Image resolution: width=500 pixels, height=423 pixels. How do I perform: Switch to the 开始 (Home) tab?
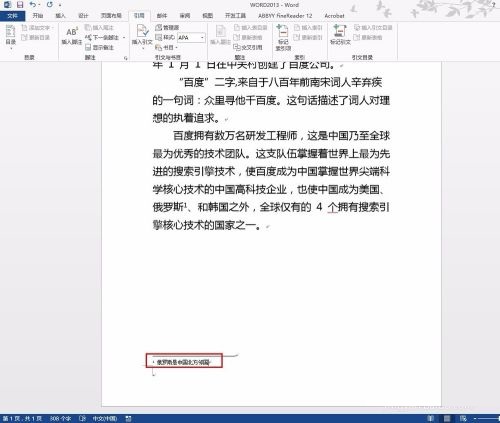38,16
